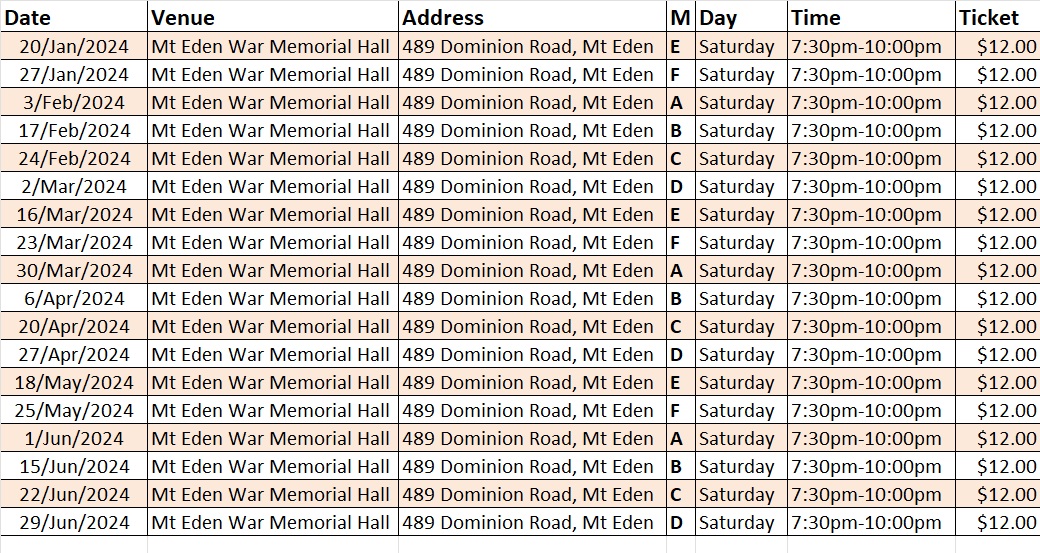Click the 29/Jun/2024 date cell
1040x553 pixels.
tap(74, 522)
